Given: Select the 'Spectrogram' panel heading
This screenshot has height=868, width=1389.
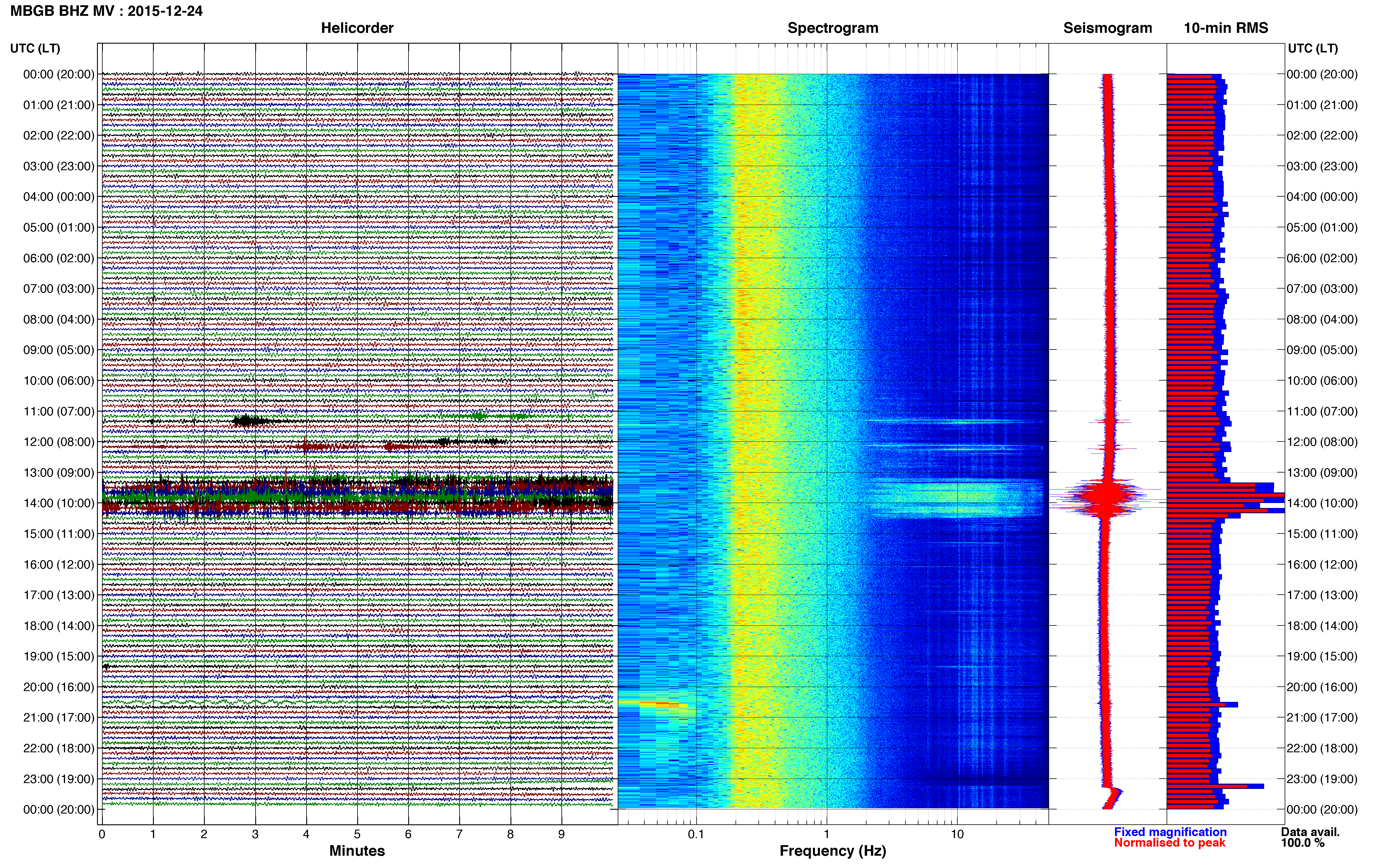Looking at the screenshot, I should click(x=833, y=28).
